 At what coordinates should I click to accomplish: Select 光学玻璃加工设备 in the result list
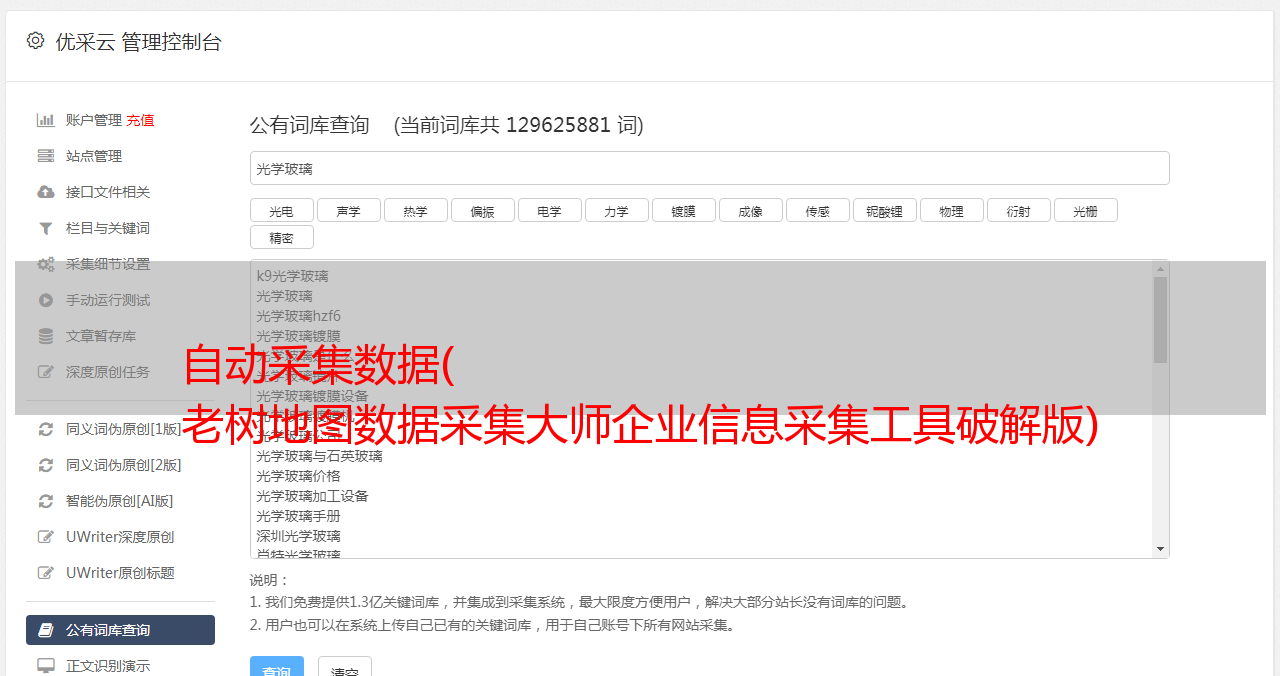312,496
